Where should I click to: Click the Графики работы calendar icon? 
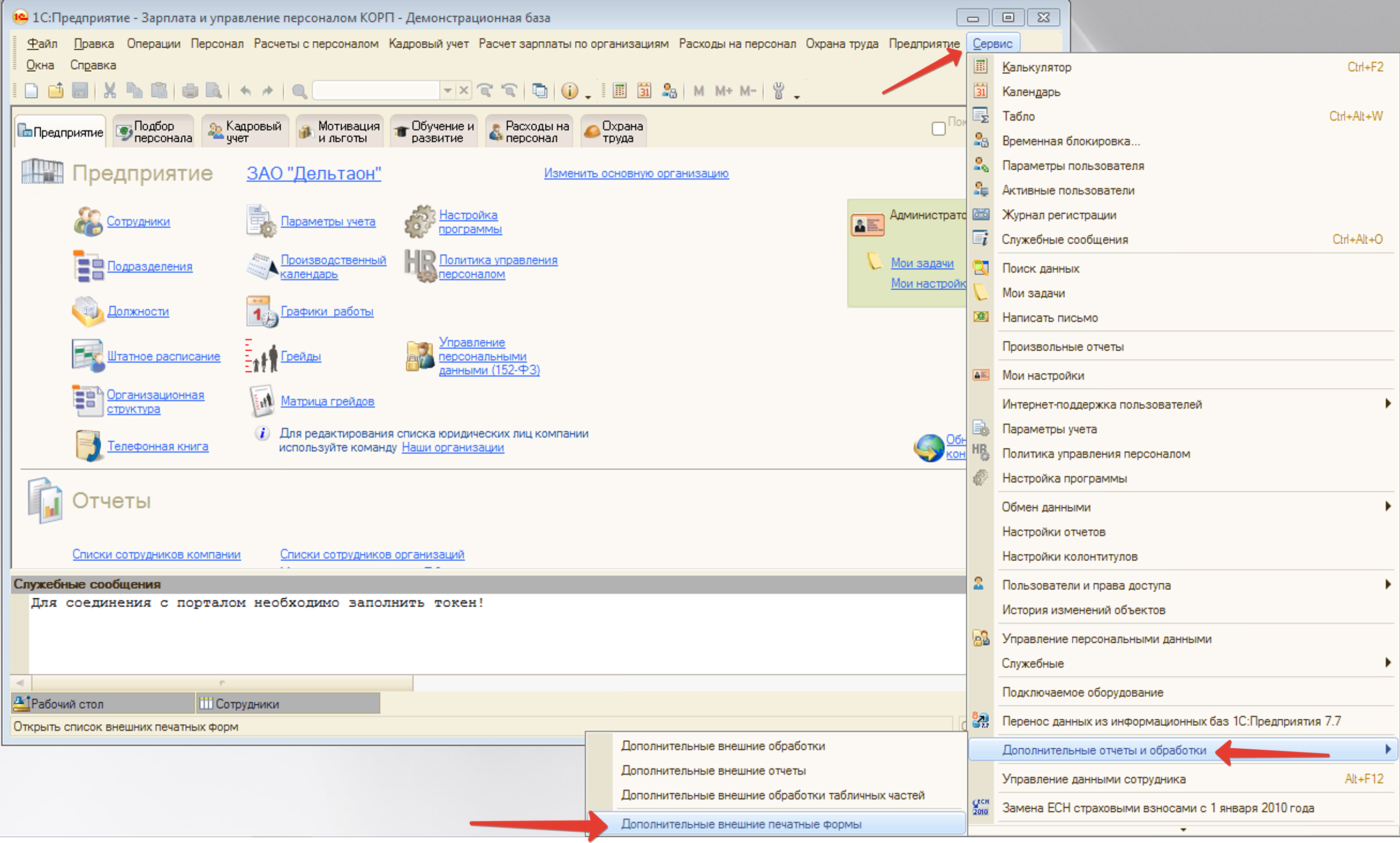pos(261,311)
